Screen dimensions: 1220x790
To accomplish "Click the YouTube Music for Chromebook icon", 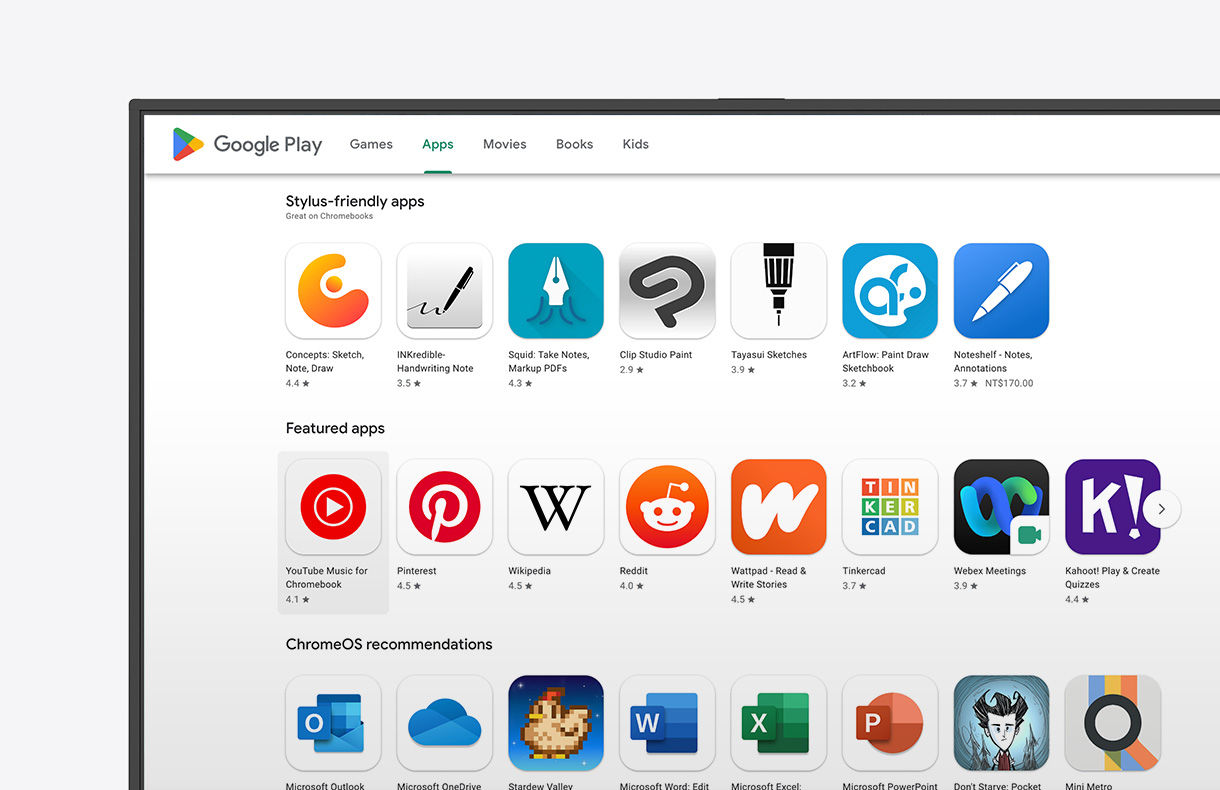I will pos(333,507).
